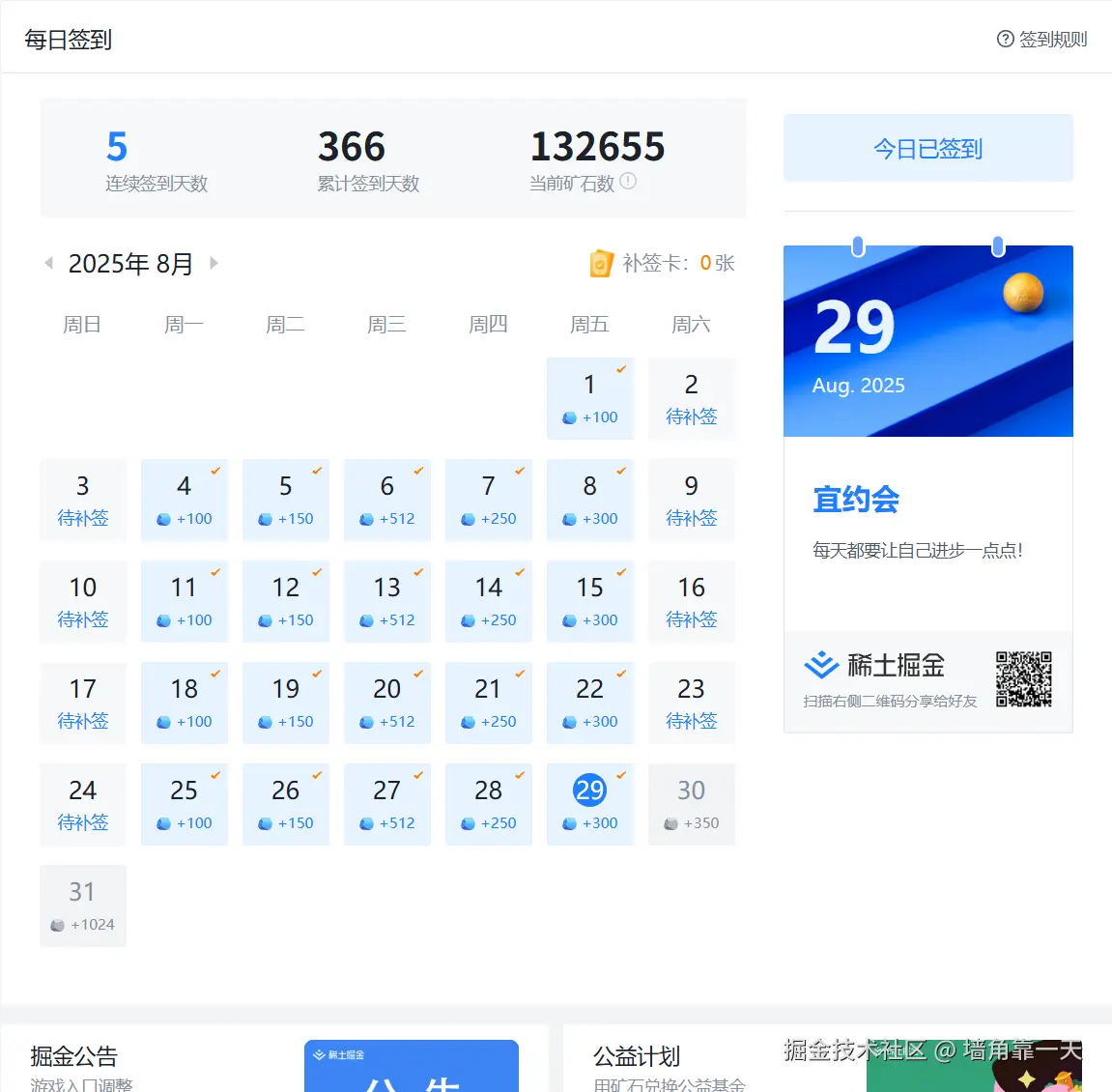Go to the next month with the right arrow
Viewport: 1112px width, 1092px height.
(214, 262)
